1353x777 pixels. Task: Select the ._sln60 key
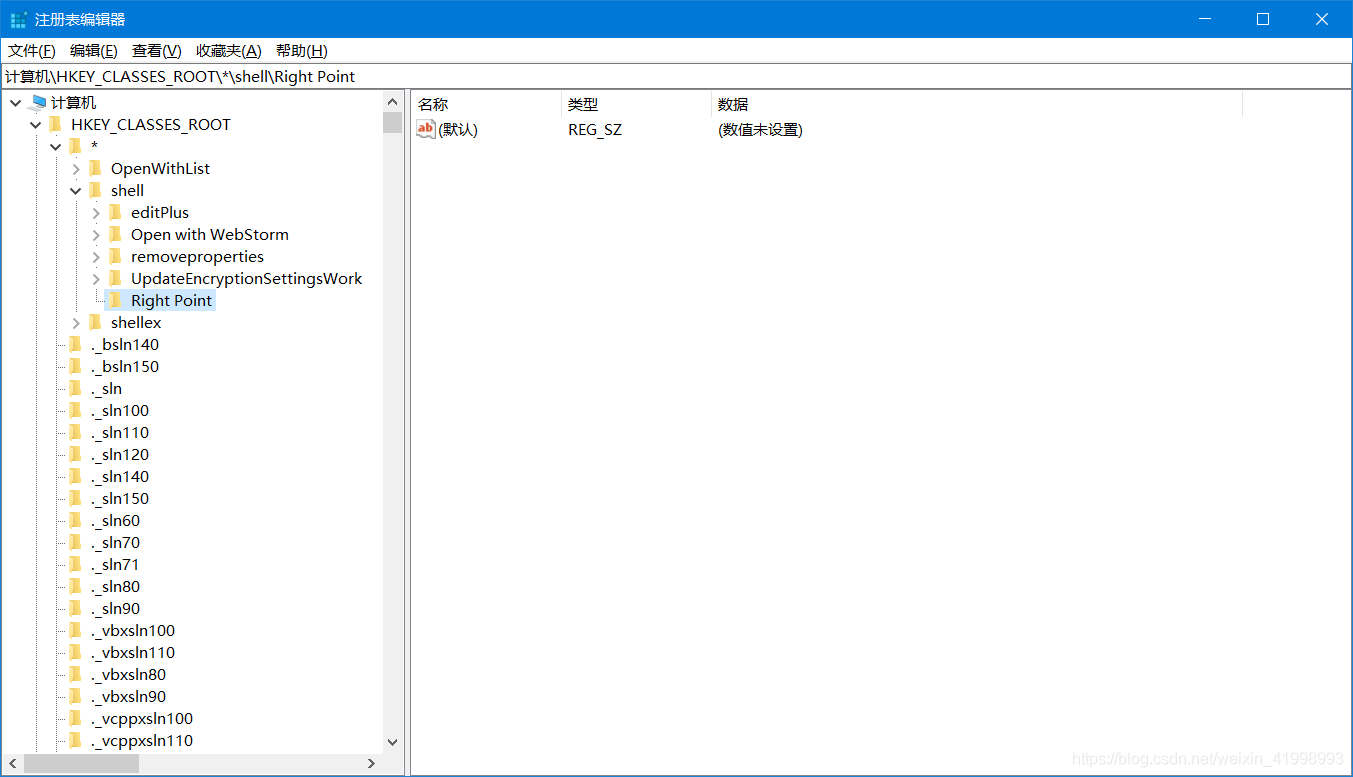click(115, 520)
